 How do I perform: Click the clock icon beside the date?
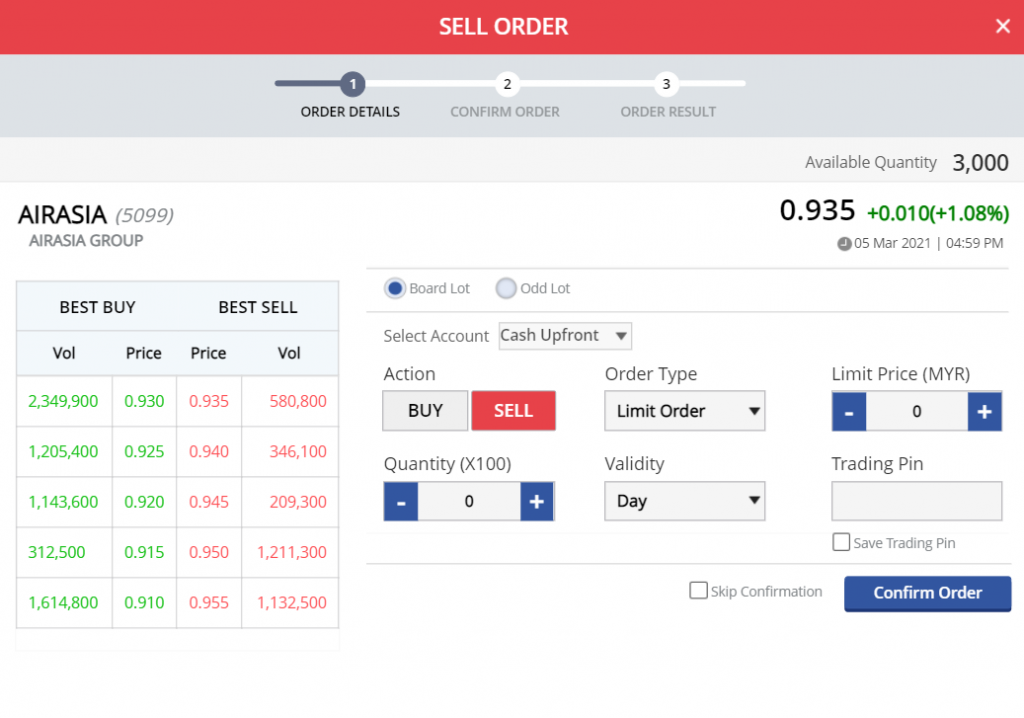coord(844,244)
